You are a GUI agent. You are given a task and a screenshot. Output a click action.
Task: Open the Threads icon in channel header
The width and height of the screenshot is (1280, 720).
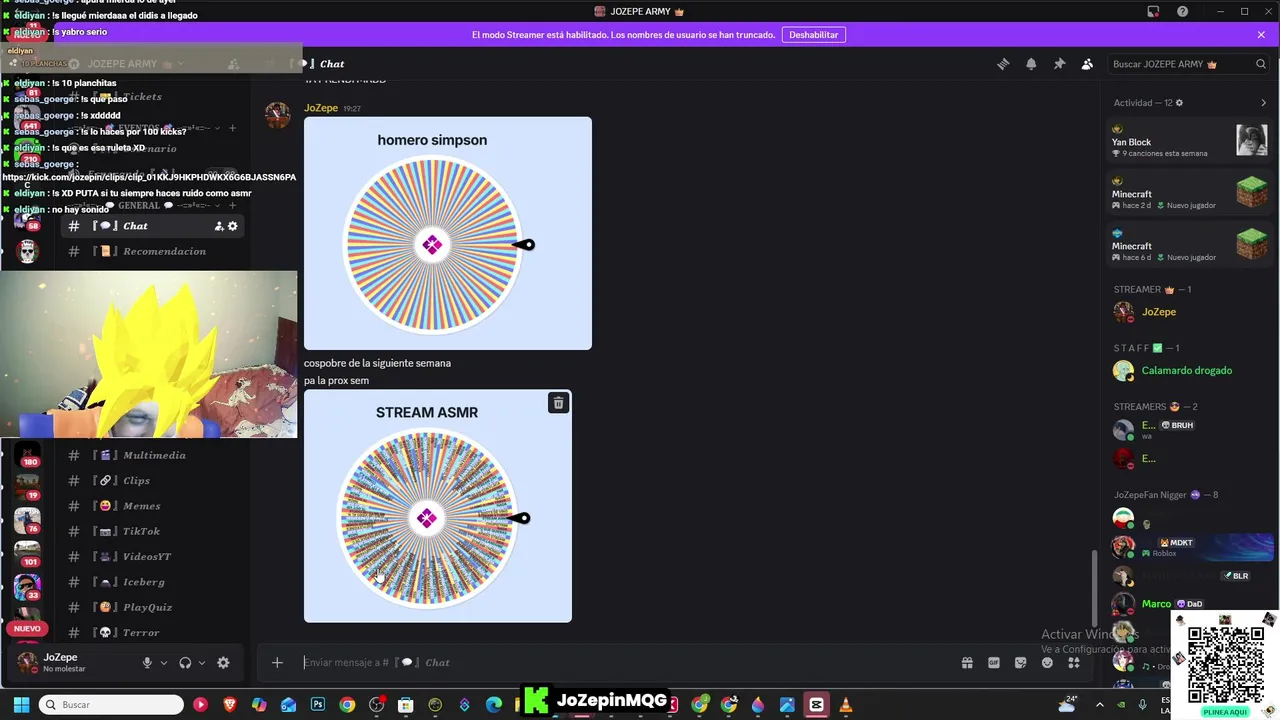tap(1003, 64)
